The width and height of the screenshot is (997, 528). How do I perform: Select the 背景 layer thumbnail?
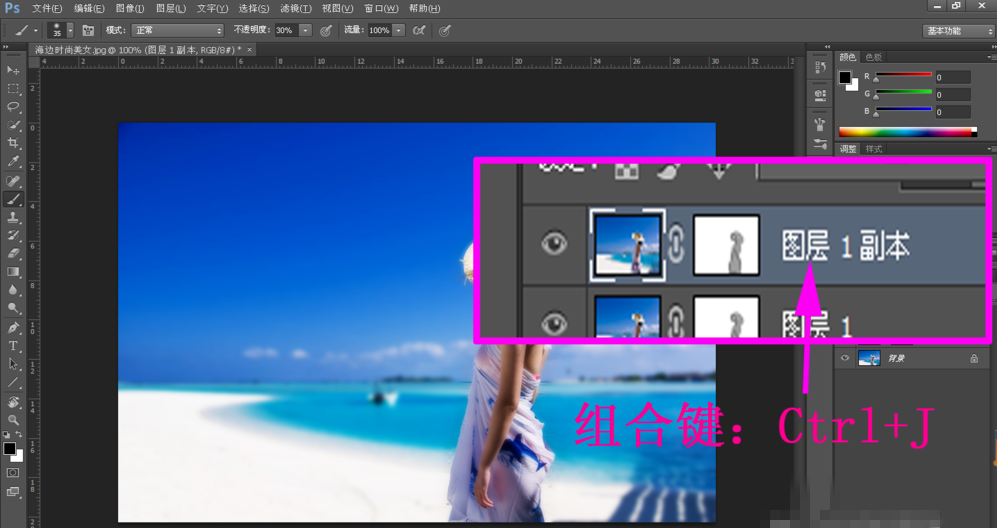click(x=869, y=358)
